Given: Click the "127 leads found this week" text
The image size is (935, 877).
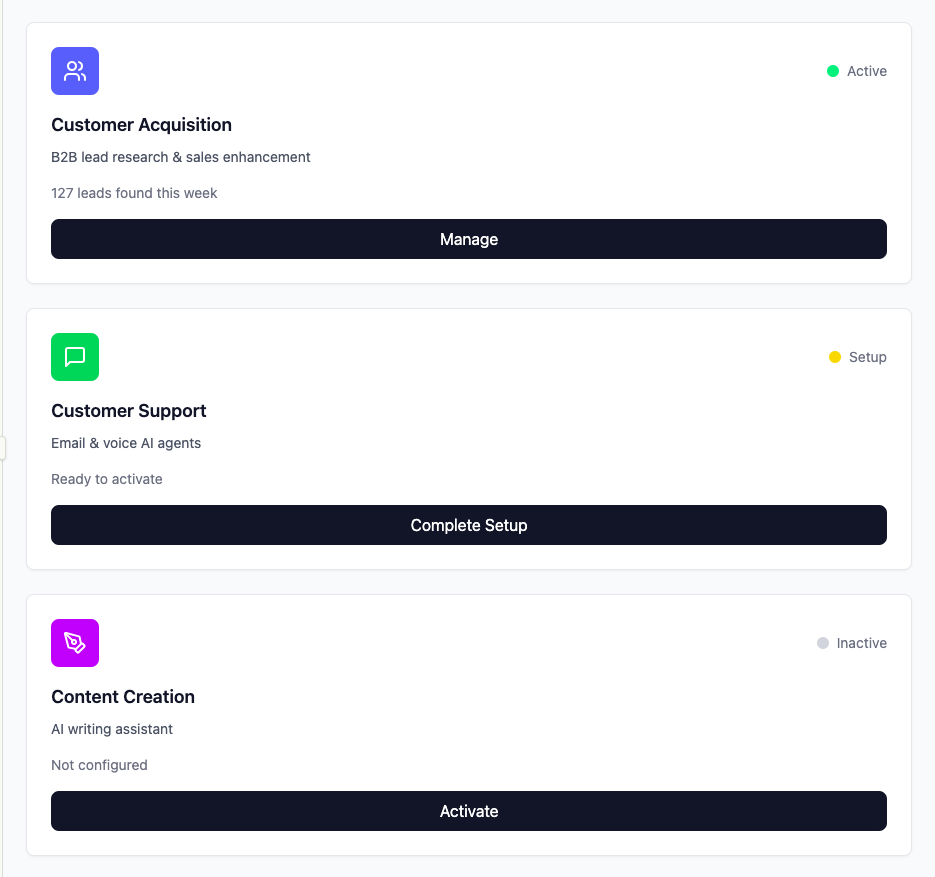Looking at the screenshot, I should 134,193.
